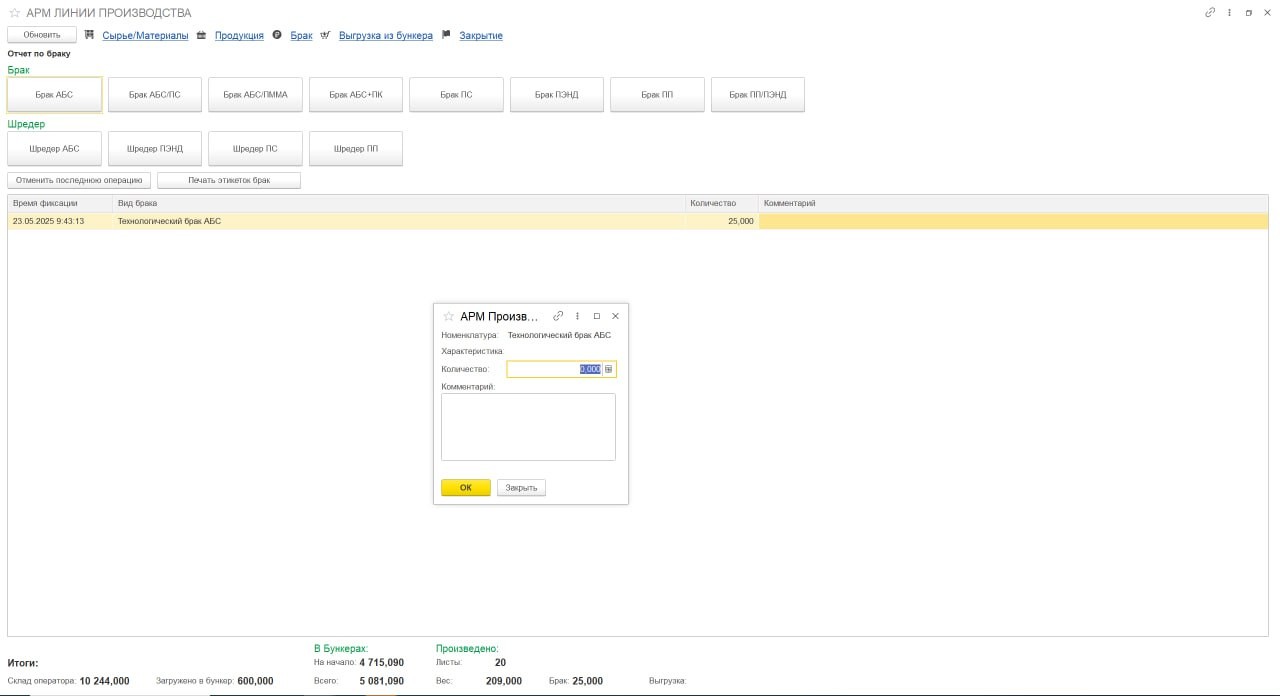
Task: Open the Сырье/Материалы section
Action: click(x=145, y=35)
